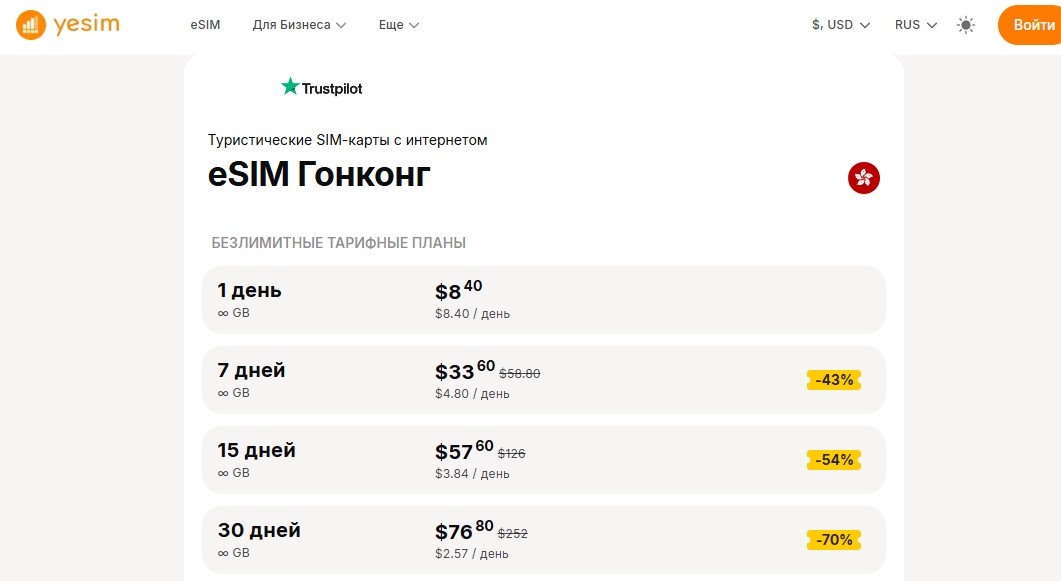Open the USD currency dropdown
Image resolution: width=1061 pixels, height=581 pixels.
840,25
